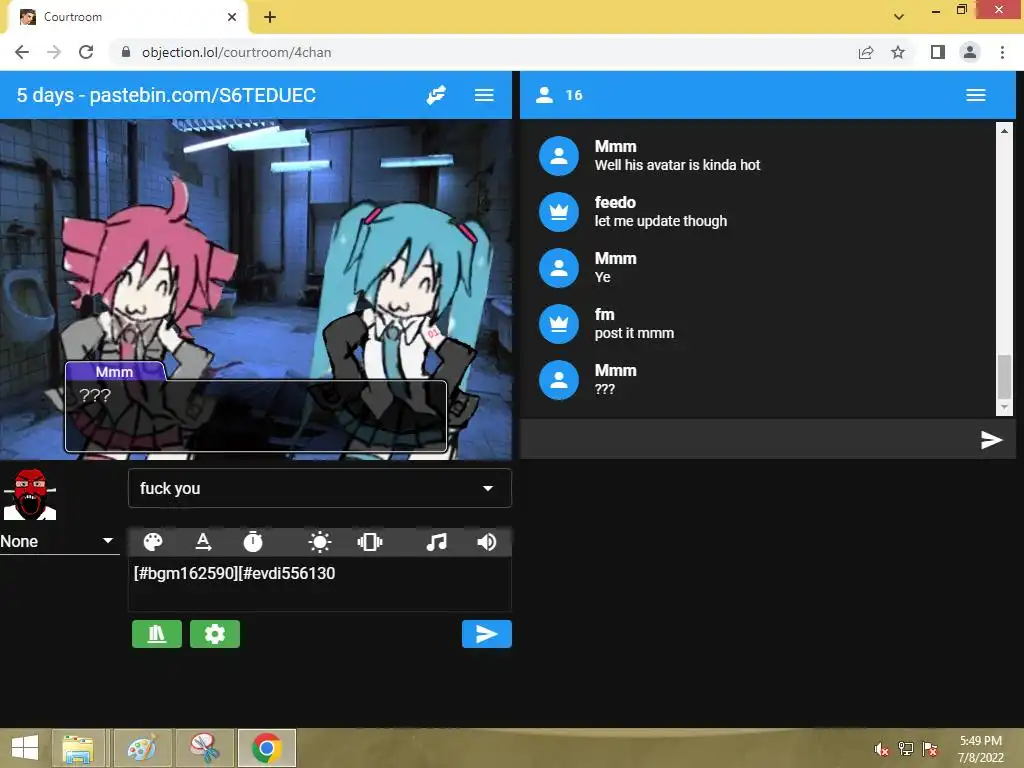Expand the 'fuck you' pose dropdown
This screenshot has width=1024, height=768.
coord(320,488)
